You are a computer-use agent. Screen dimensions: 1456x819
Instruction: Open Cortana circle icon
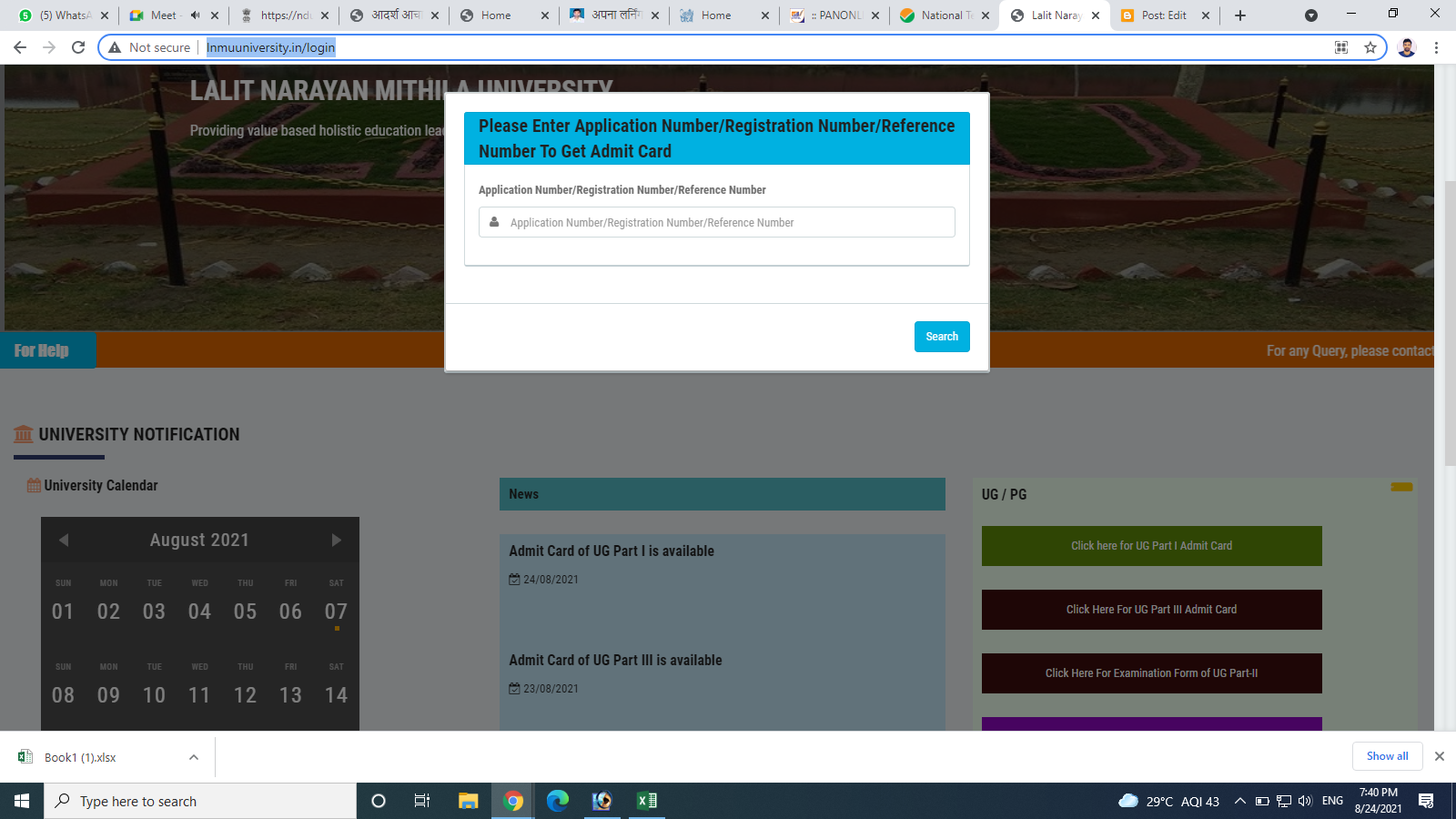click(x=379, y=801)
